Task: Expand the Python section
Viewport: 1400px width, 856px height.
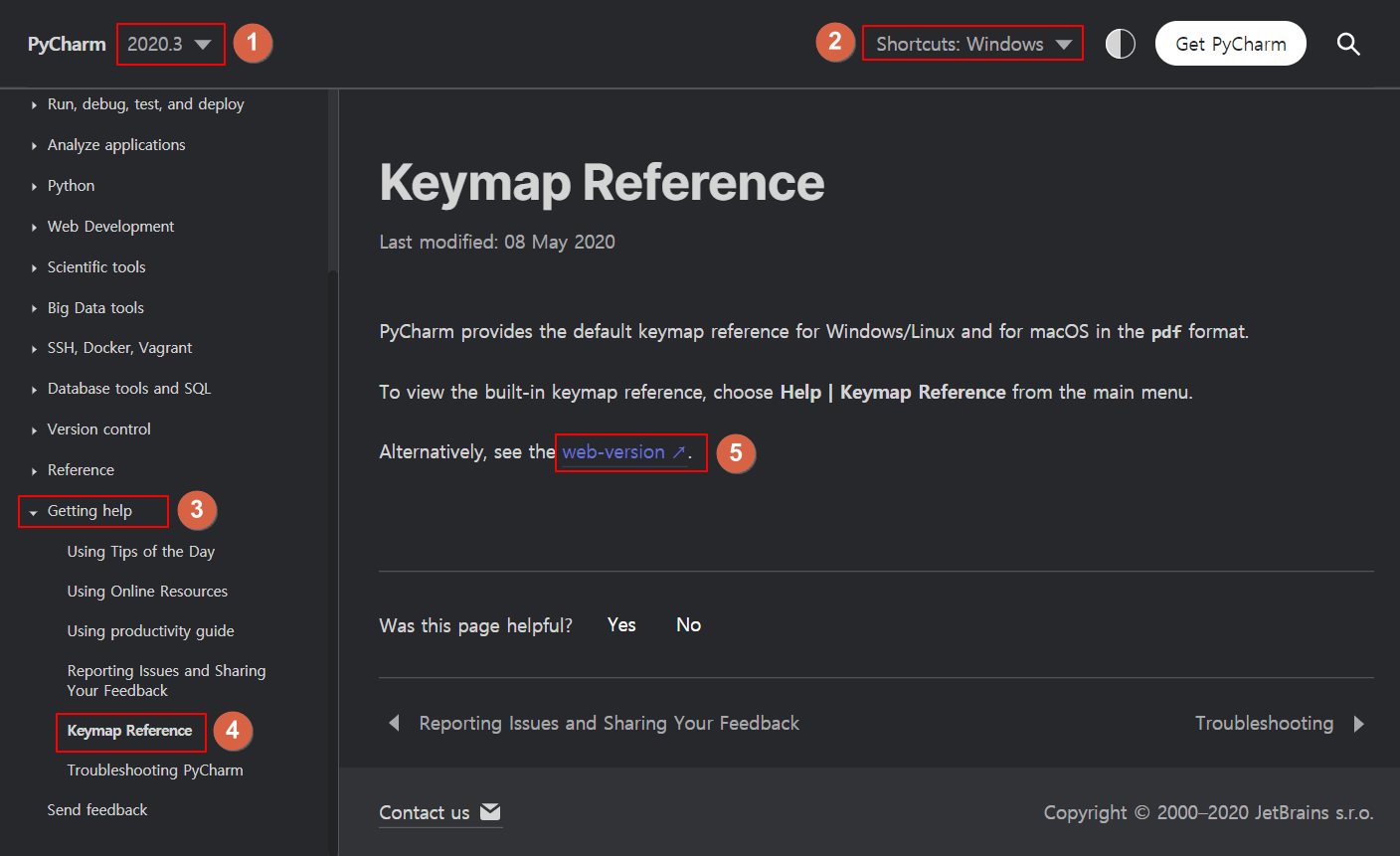Action: pos(71,186)
